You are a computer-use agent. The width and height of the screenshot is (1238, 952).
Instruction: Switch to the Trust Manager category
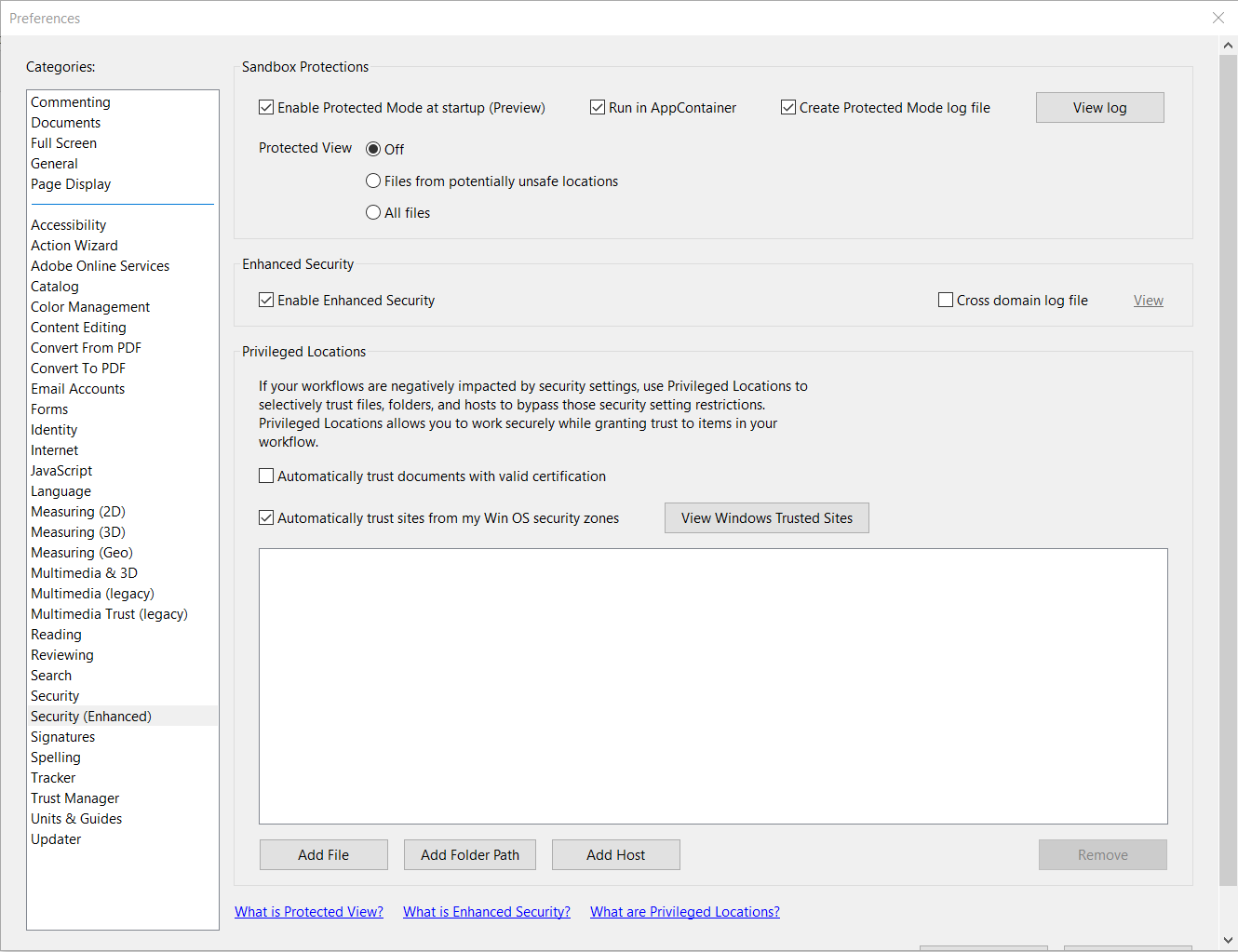pyautogui.click(x=74, y=798)
